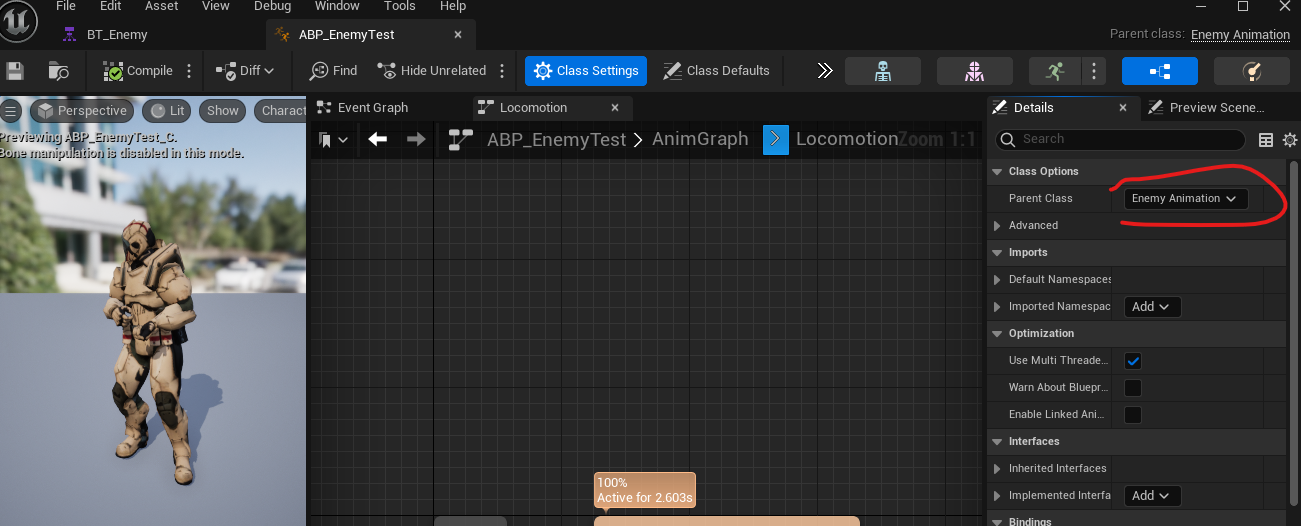Open the Tools menu

(x=400, y=6)
